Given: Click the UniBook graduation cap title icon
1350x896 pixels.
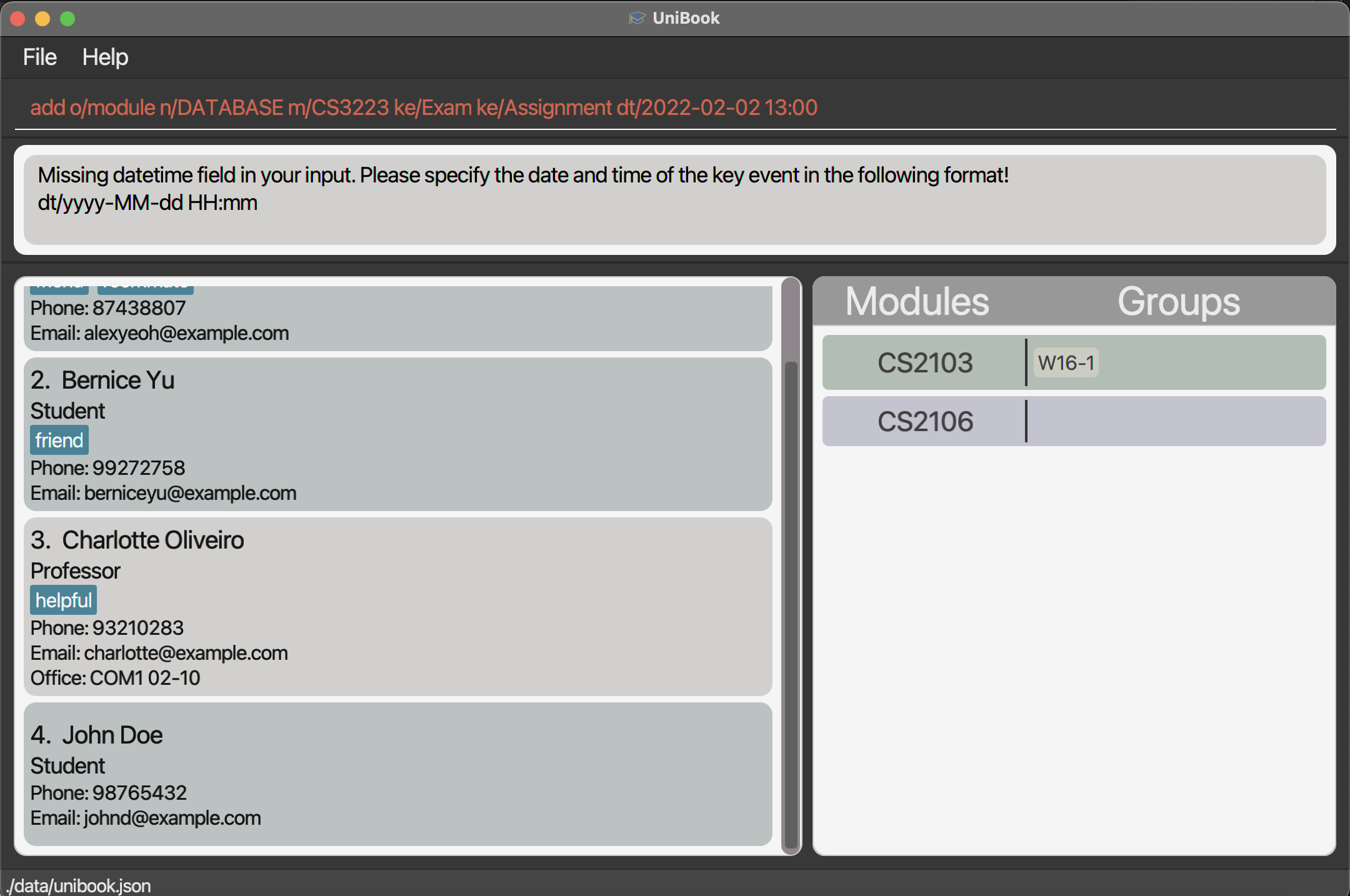Looking at the screenshot, I should coord(636,18).
